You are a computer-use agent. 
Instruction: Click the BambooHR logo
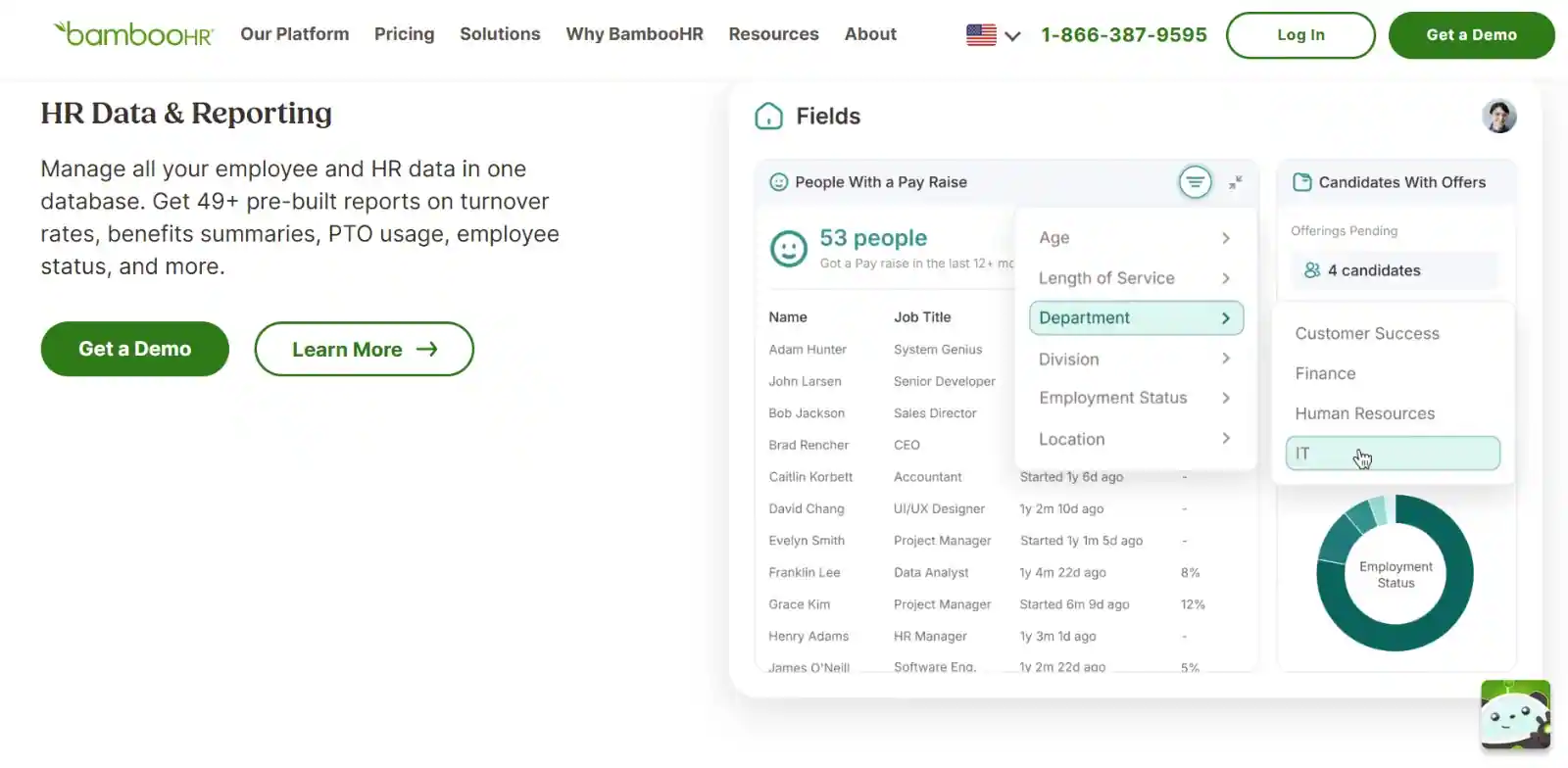coord(133,34)
